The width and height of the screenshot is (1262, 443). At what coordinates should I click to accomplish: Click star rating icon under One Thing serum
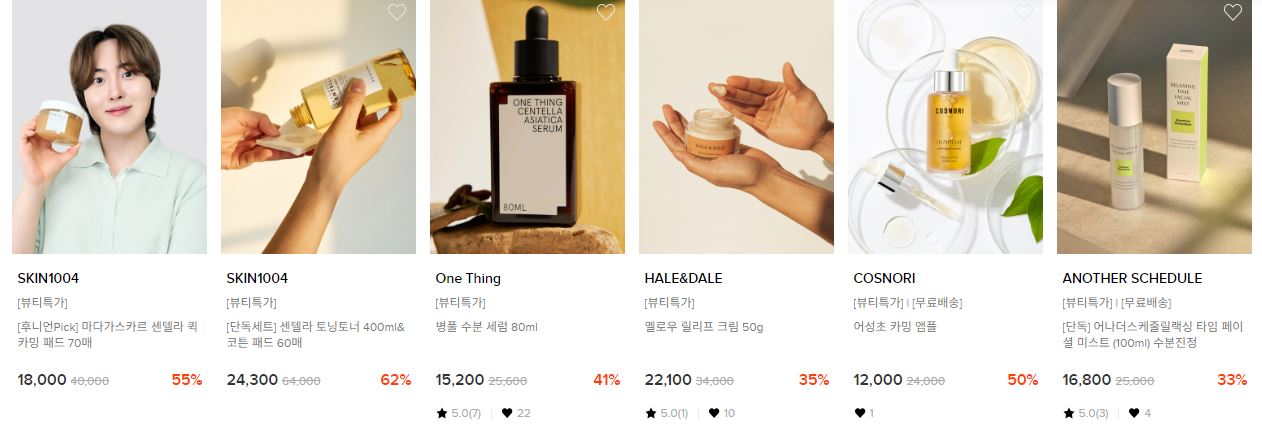442,413
